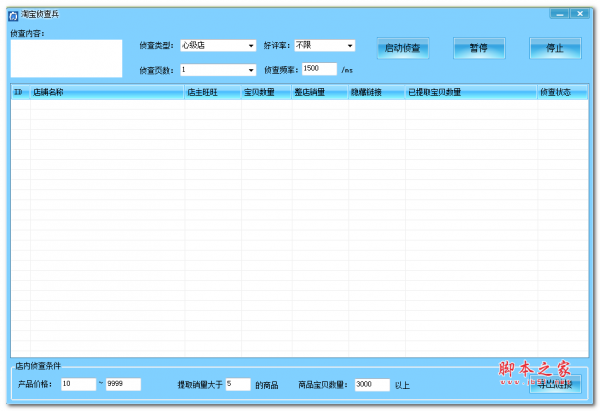The image size is (600, 411).
Task: Click the 侦查状态 column header
Action: 562,92
